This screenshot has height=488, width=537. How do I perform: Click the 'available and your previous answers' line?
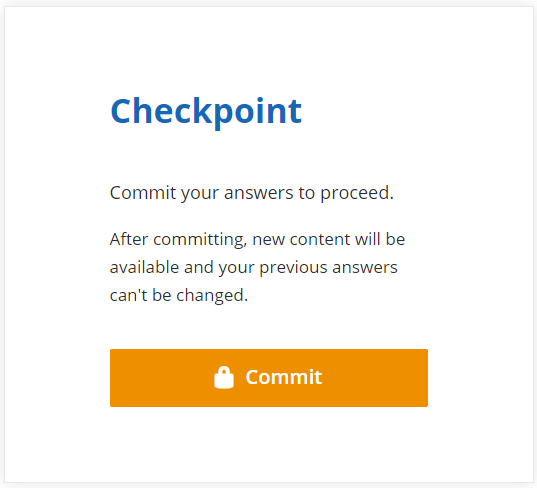254,267
